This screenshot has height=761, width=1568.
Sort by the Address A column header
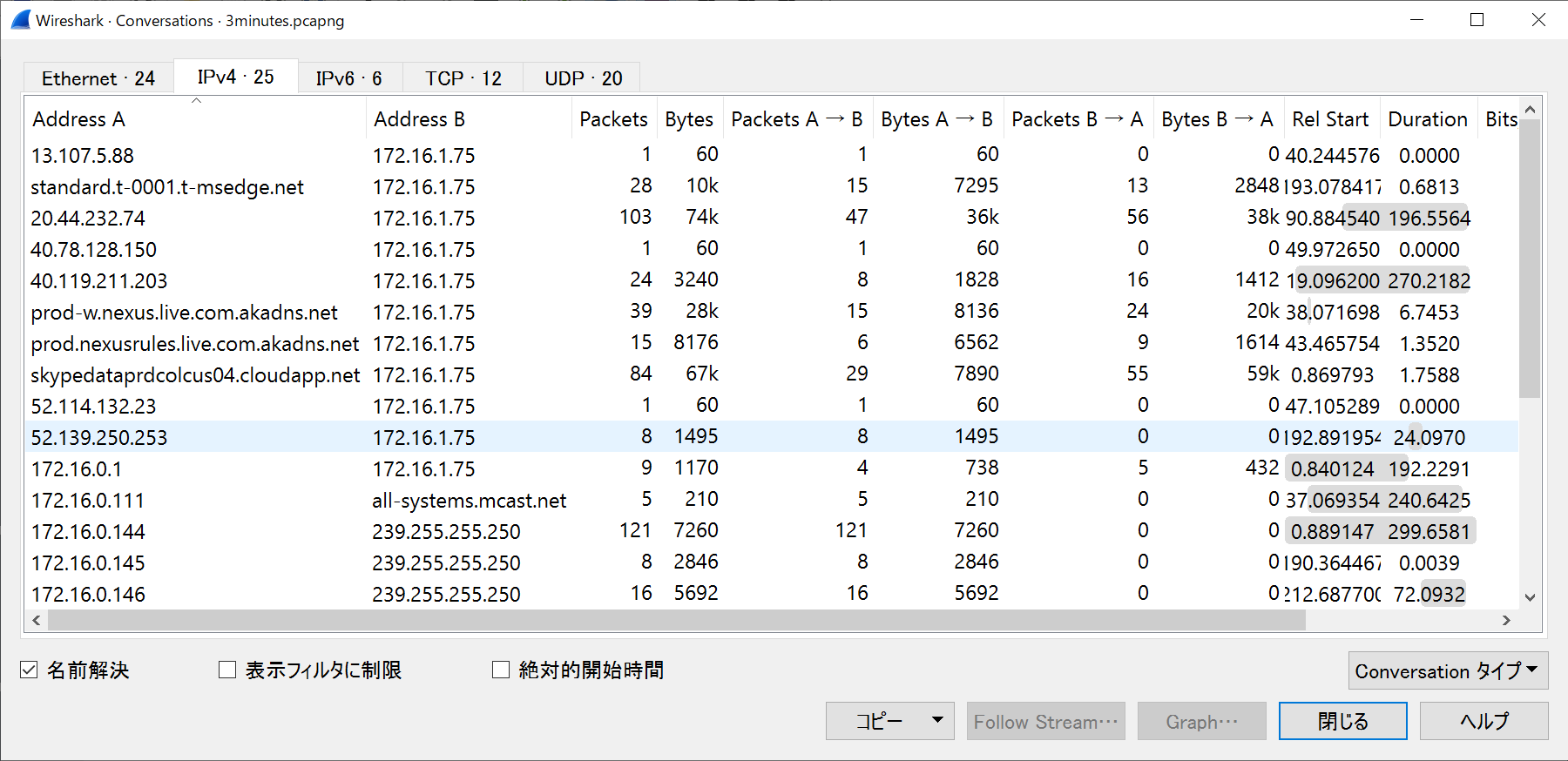tap(196, 119)
